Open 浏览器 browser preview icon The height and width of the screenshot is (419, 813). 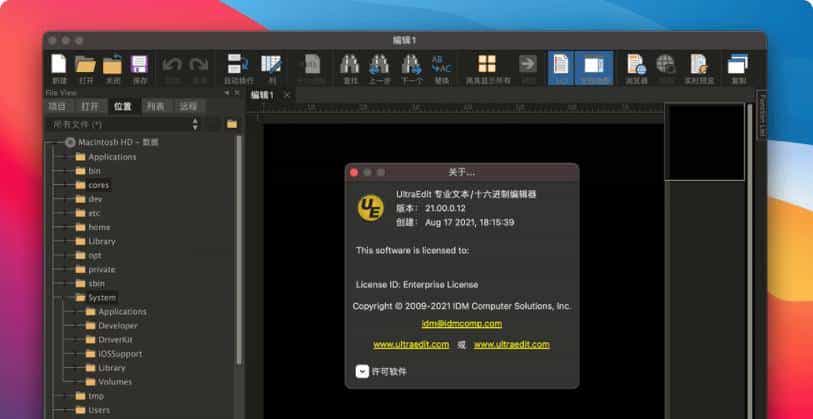636,64
